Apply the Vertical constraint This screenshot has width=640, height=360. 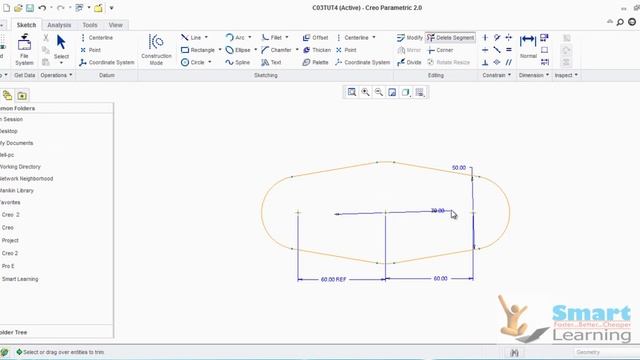pyautogui.click(x=485, y=38)
